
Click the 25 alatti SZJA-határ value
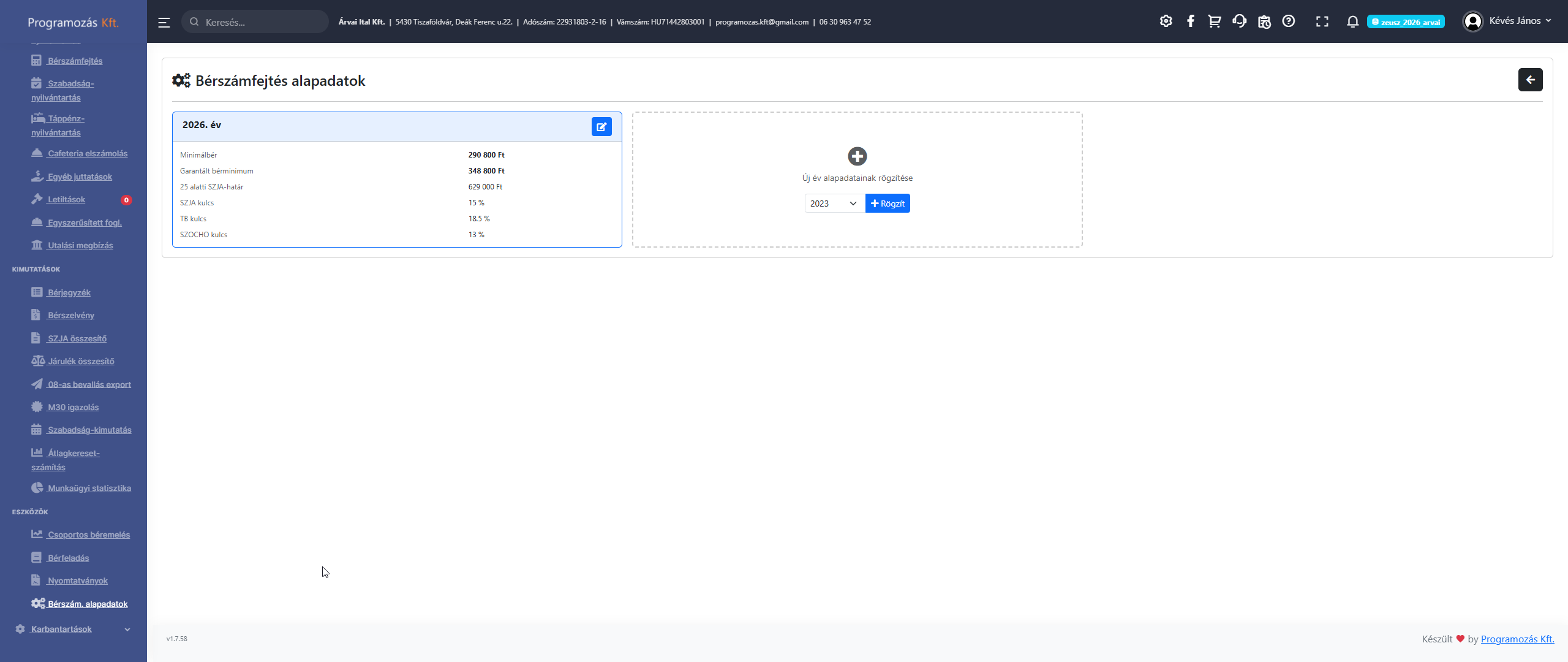click(485, 187)
